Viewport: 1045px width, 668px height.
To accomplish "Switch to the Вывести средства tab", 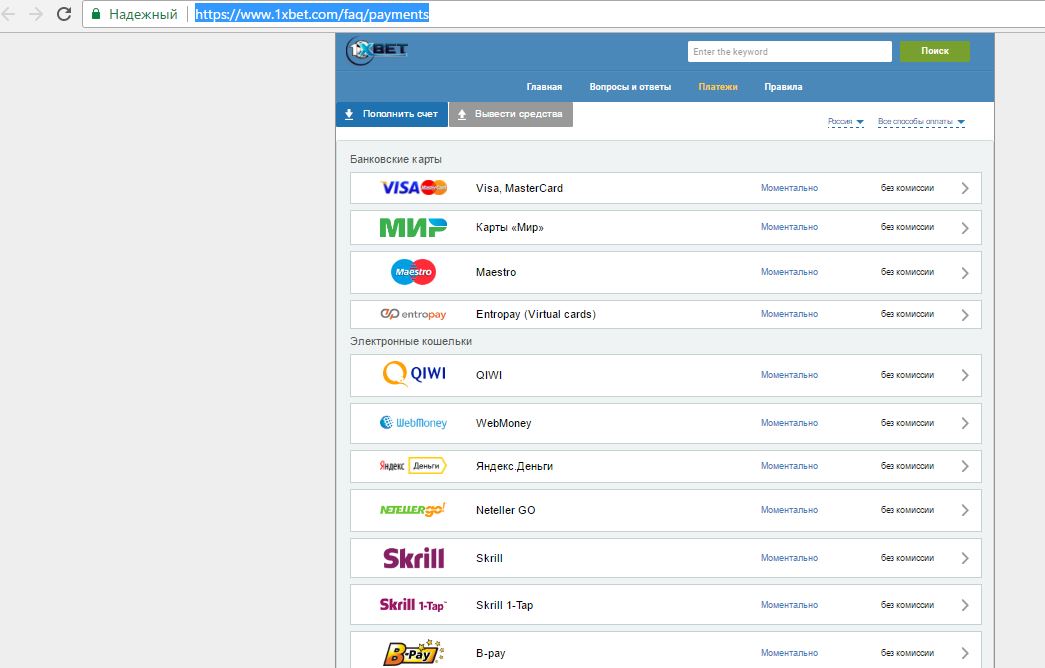I will (x=511, y=114).
